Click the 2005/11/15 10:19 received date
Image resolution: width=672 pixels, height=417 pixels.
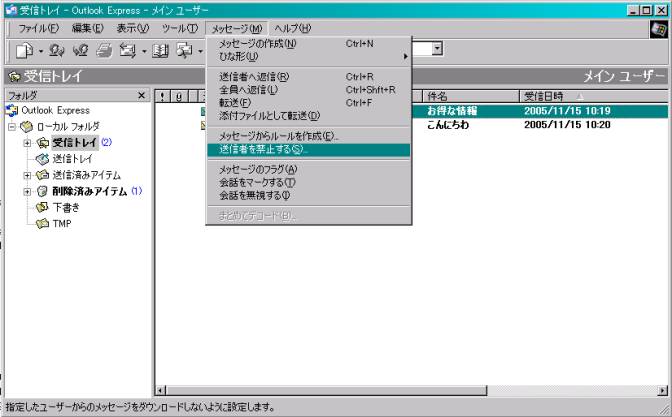pyautogui.click(x=567, y=111)
